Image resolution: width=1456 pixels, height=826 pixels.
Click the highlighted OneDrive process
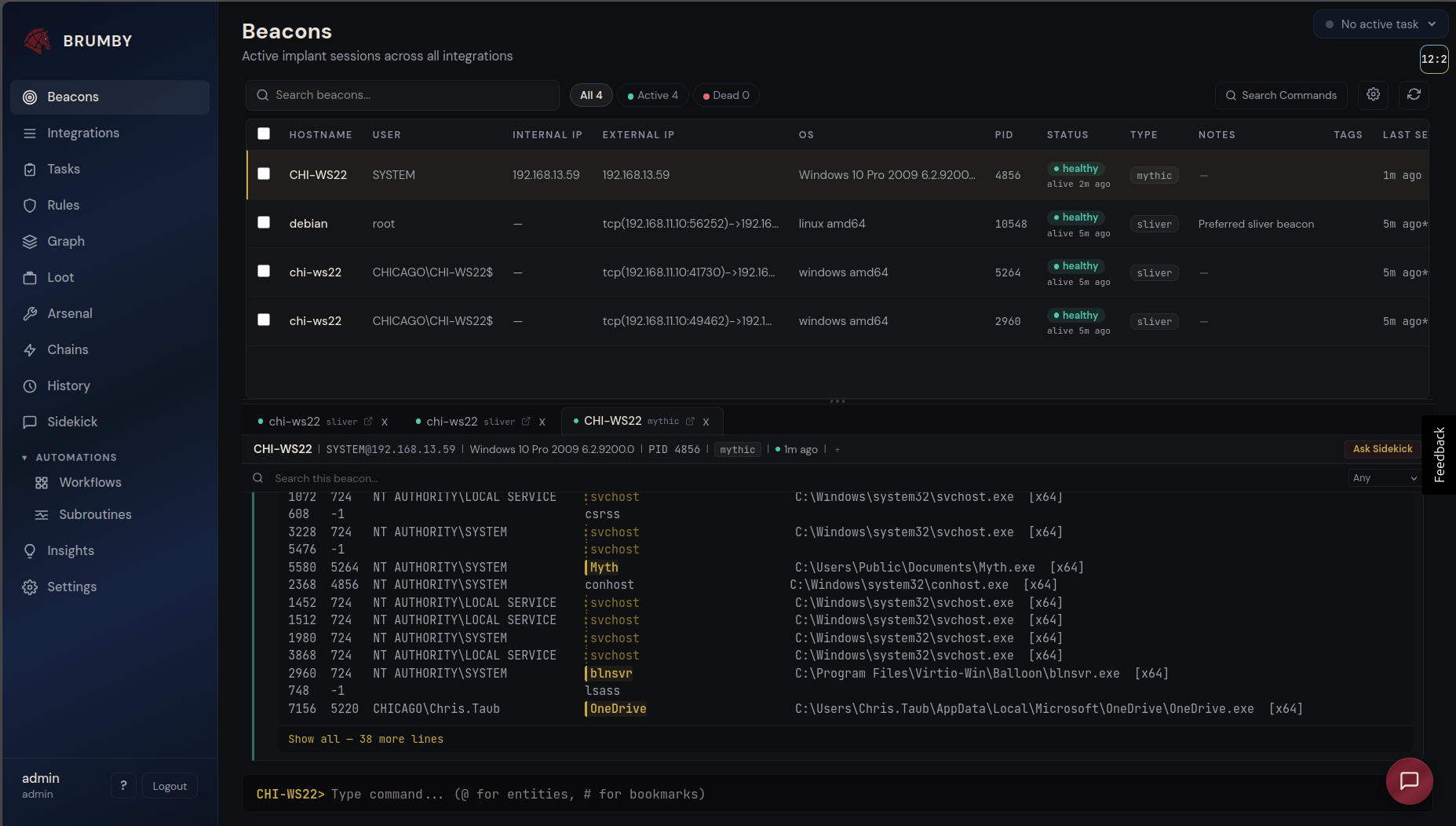[617, 709]
